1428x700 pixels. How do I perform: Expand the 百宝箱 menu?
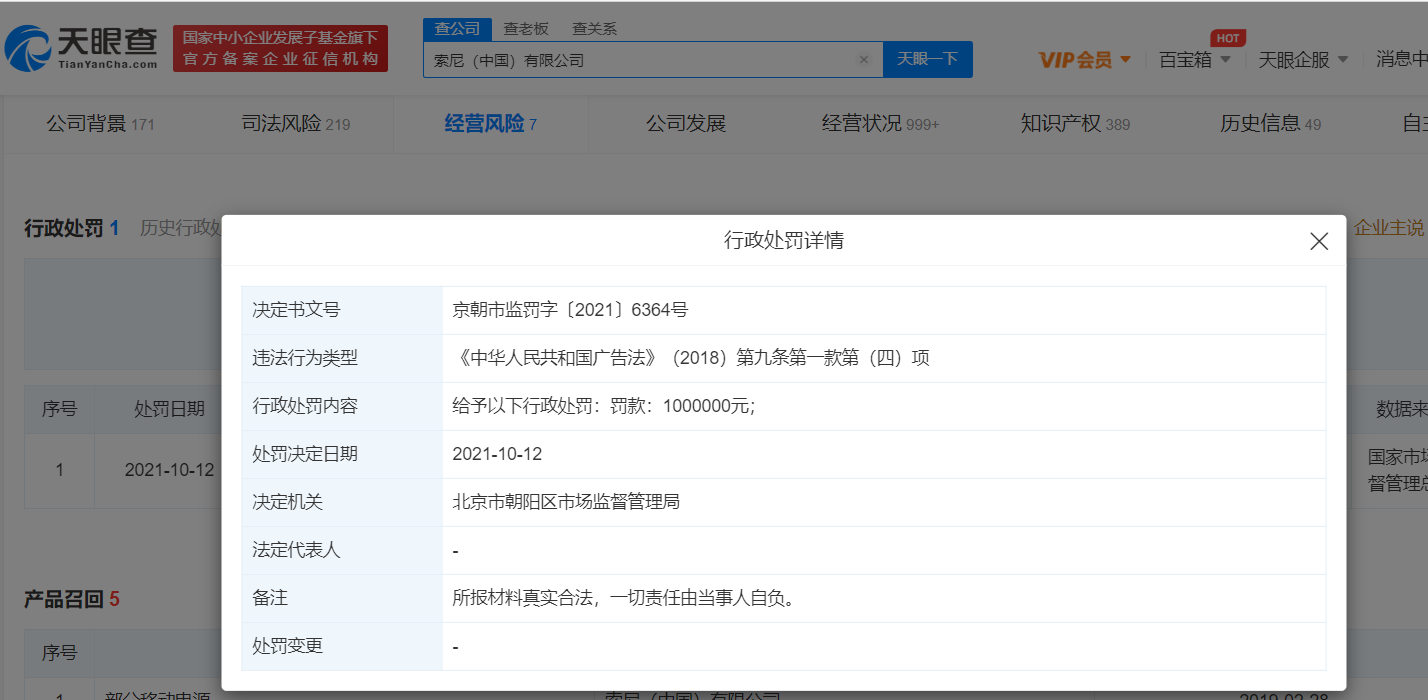click(1195, 60)
